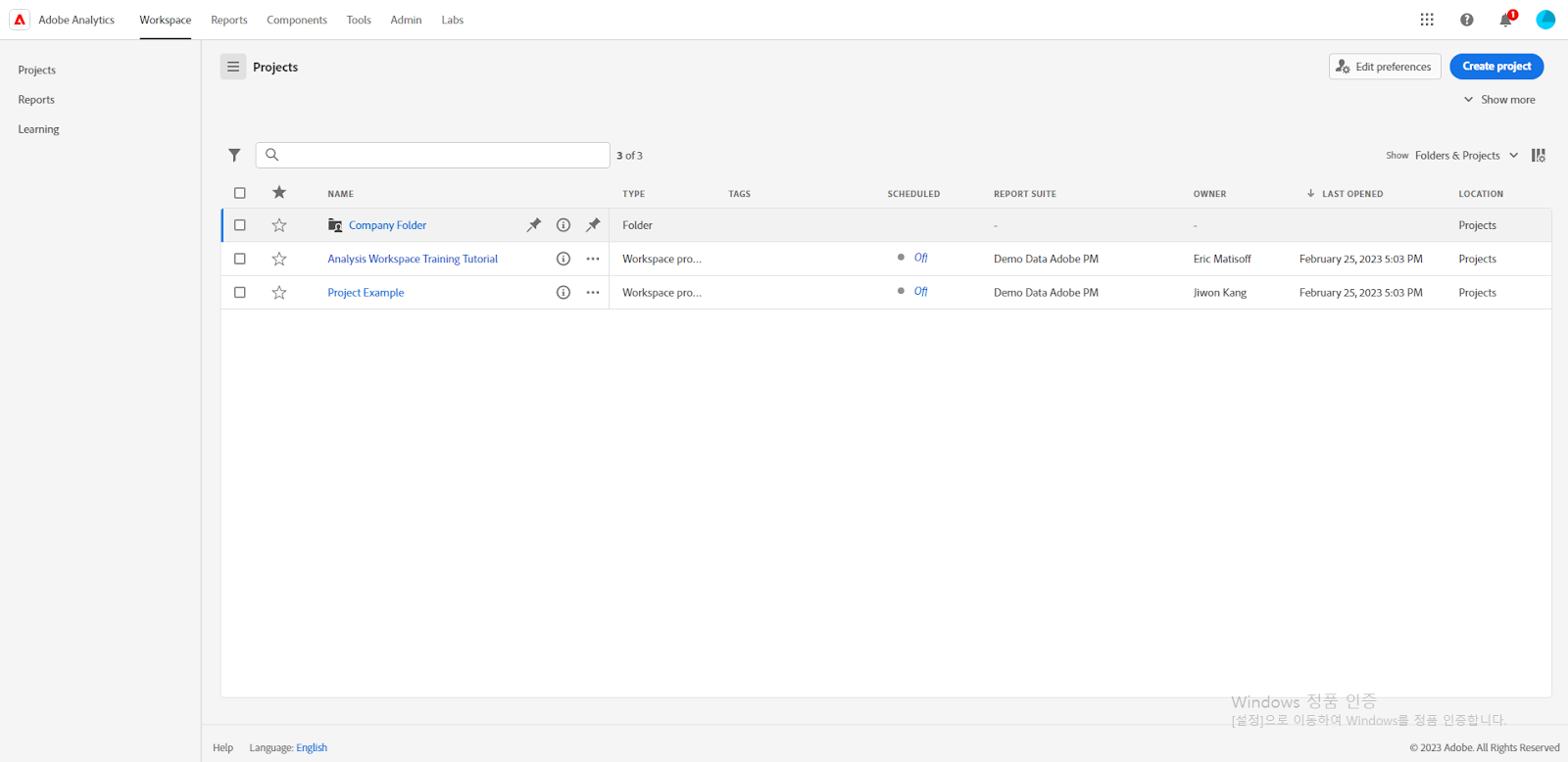Click the pin icon right of Company Folder info

tap(593, 225)
